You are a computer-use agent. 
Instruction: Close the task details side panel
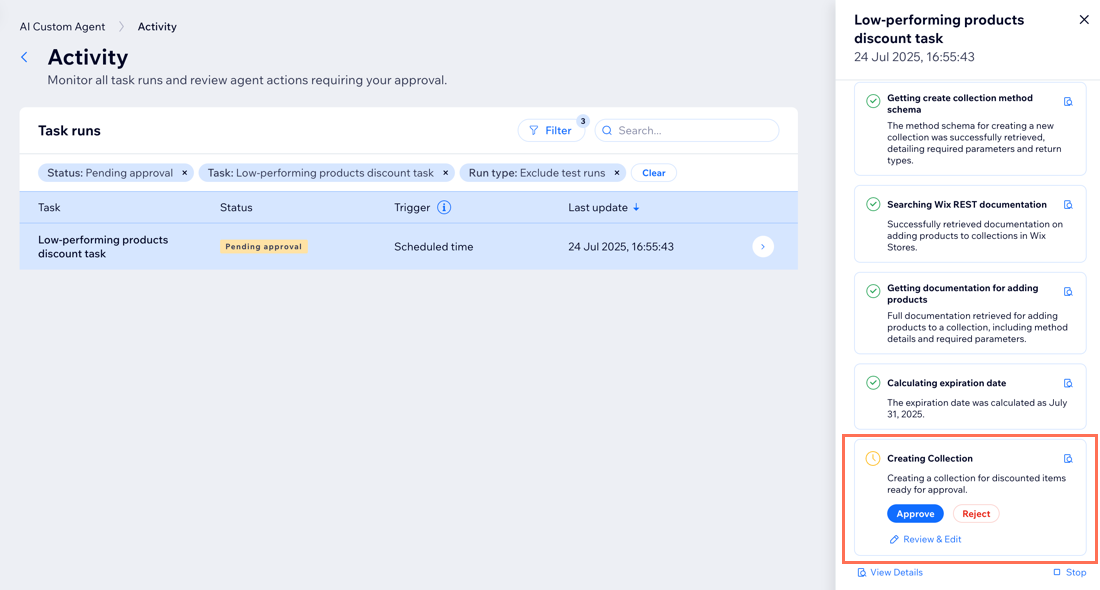1084,20
